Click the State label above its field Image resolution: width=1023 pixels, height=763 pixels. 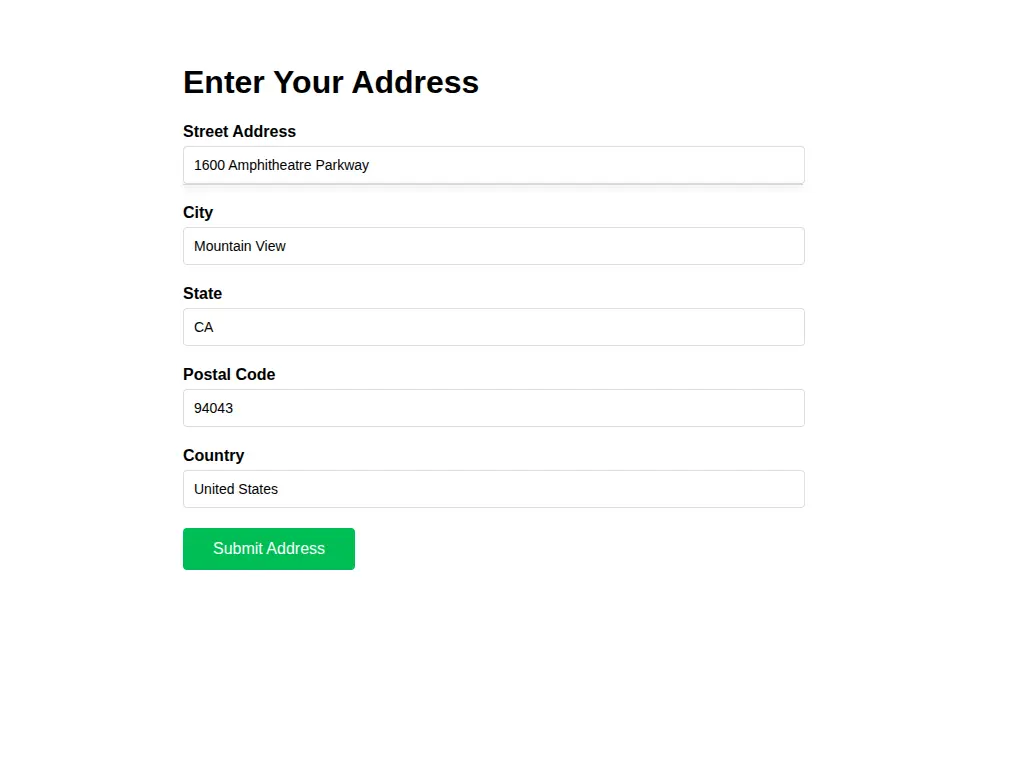[x=202, y=293]
